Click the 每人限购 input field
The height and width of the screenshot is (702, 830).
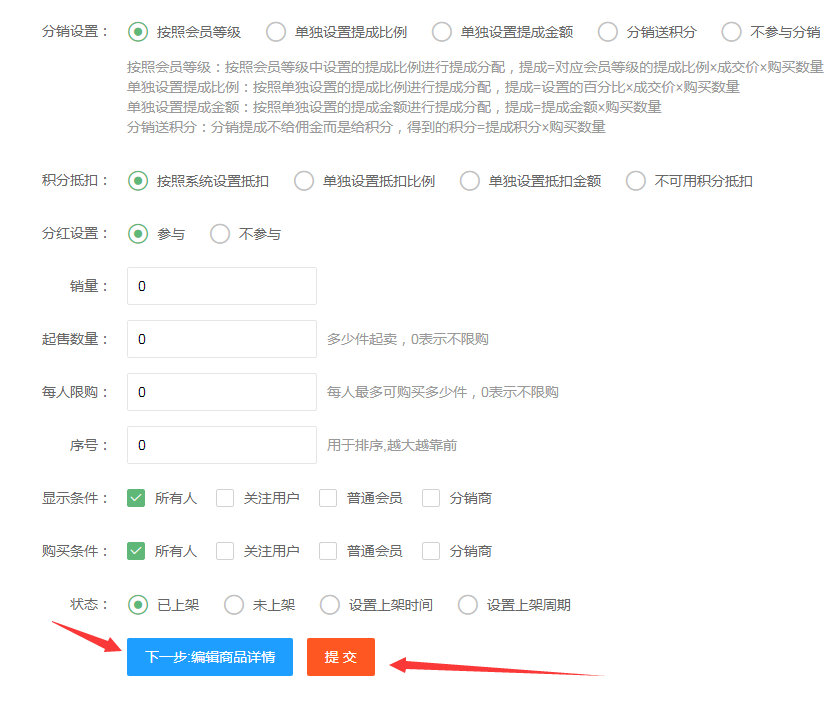pos(221,392)
